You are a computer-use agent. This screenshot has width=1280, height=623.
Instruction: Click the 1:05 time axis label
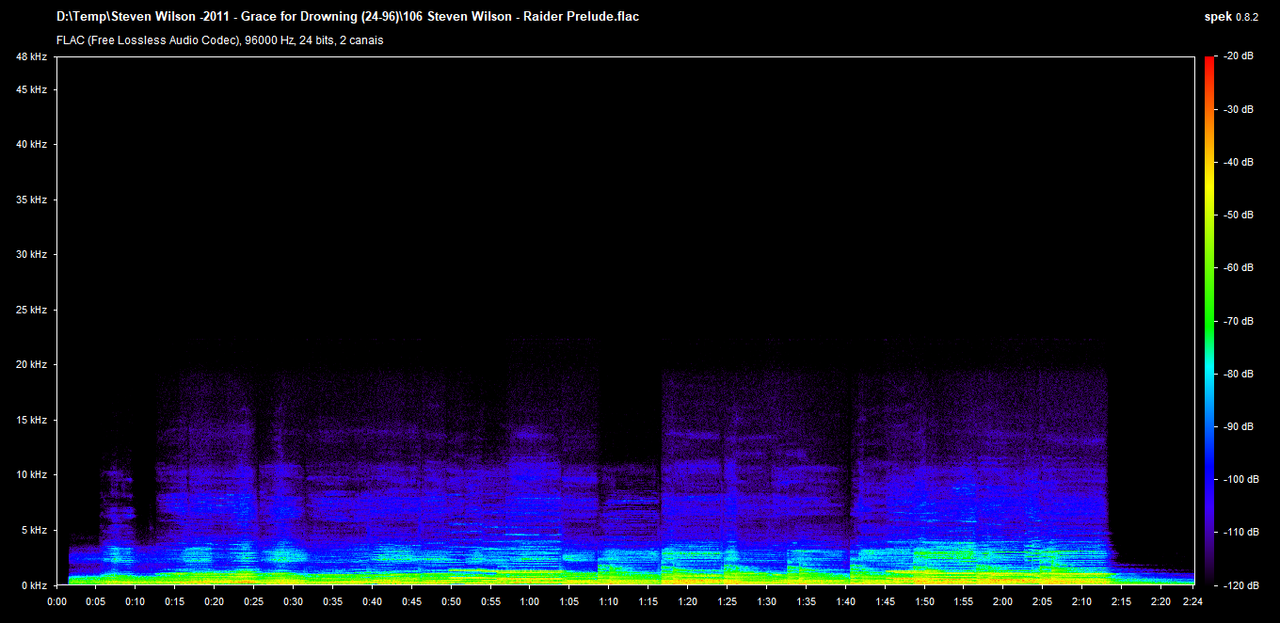click(x=569, y=602)
